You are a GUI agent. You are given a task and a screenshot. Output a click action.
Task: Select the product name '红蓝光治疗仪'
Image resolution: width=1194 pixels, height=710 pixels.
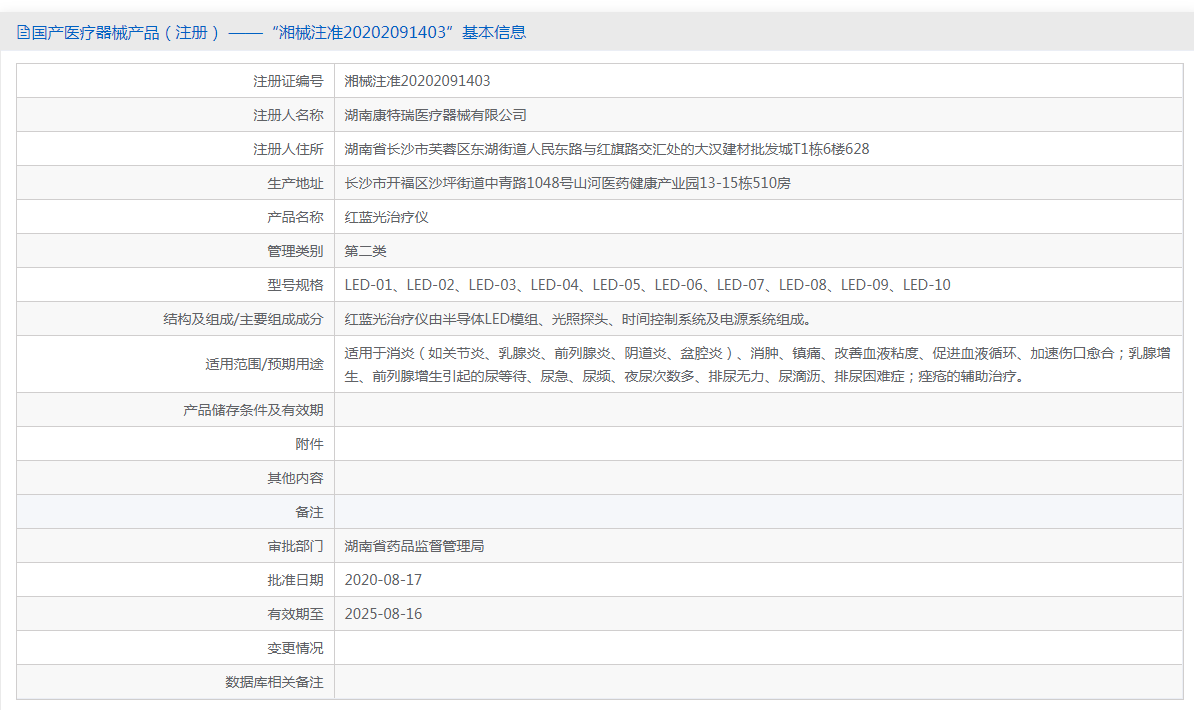tap(386, 217)
